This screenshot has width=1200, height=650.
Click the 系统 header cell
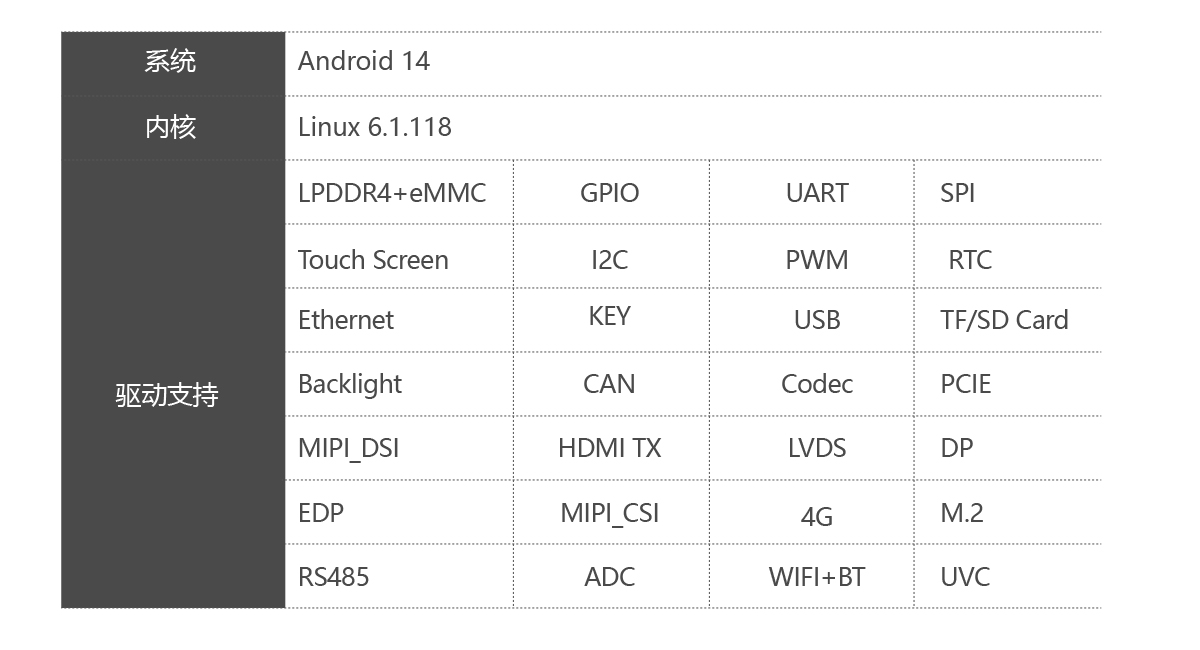(170, 62)
